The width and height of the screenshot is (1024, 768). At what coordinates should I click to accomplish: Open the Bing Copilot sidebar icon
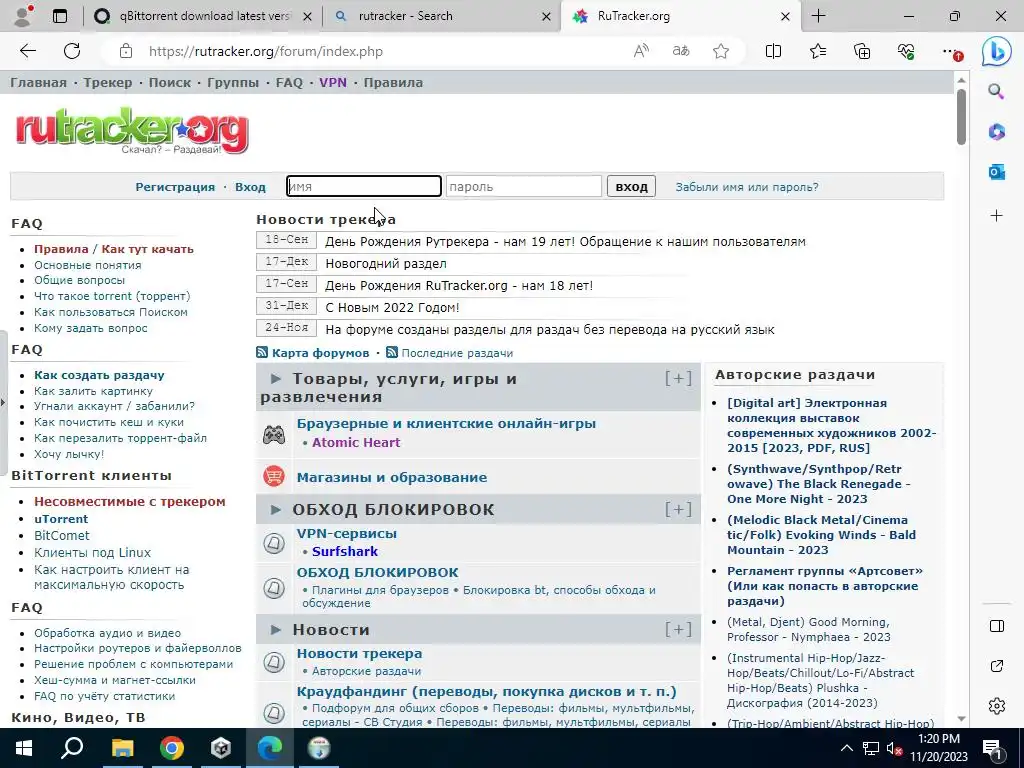click(x=997, y=52)
